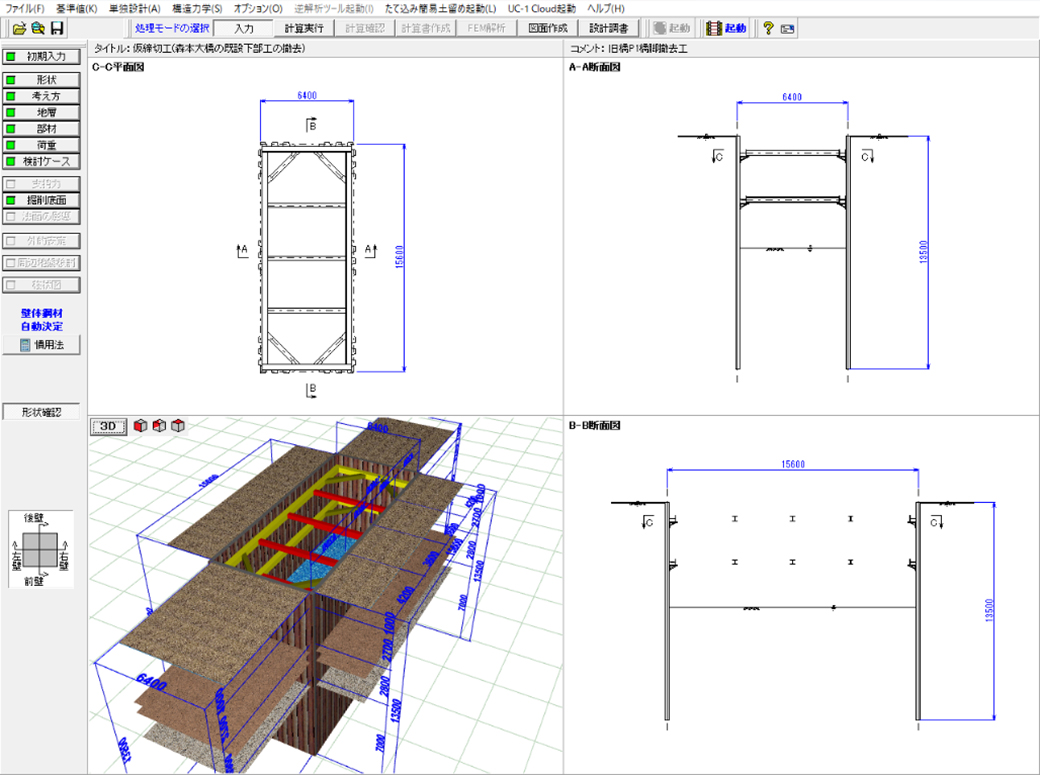Open the help question mark icon
This screenshot has width=1040, height=775.
click(x=768, y=29)
